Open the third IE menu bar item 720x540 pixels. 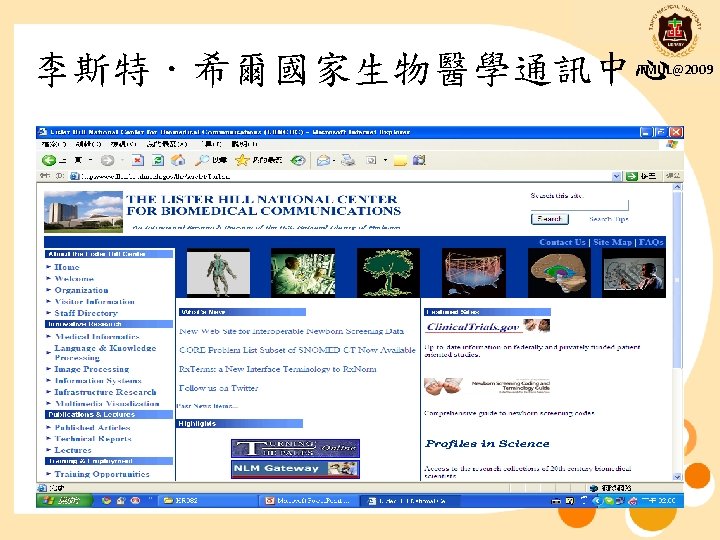point(124,144)
